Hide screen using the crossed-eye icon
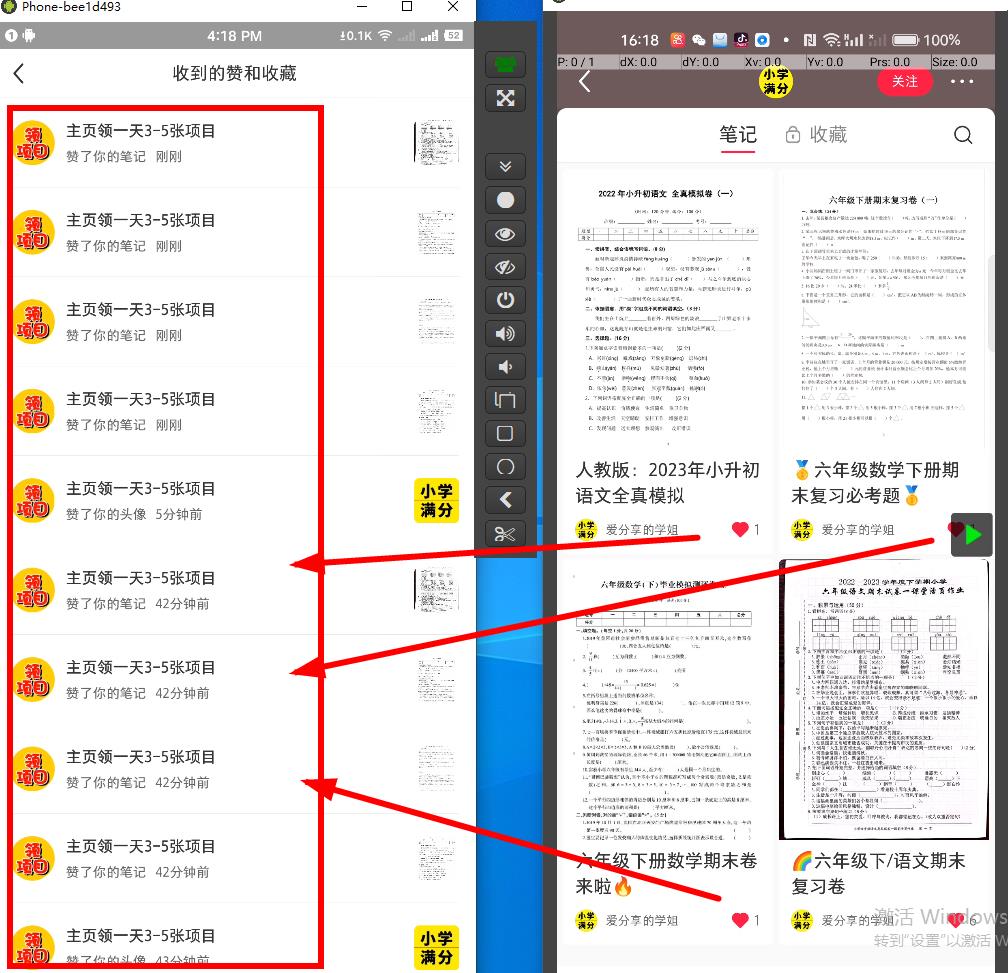The width and height of the screenshot is (1008, 973). click(505, 267)
